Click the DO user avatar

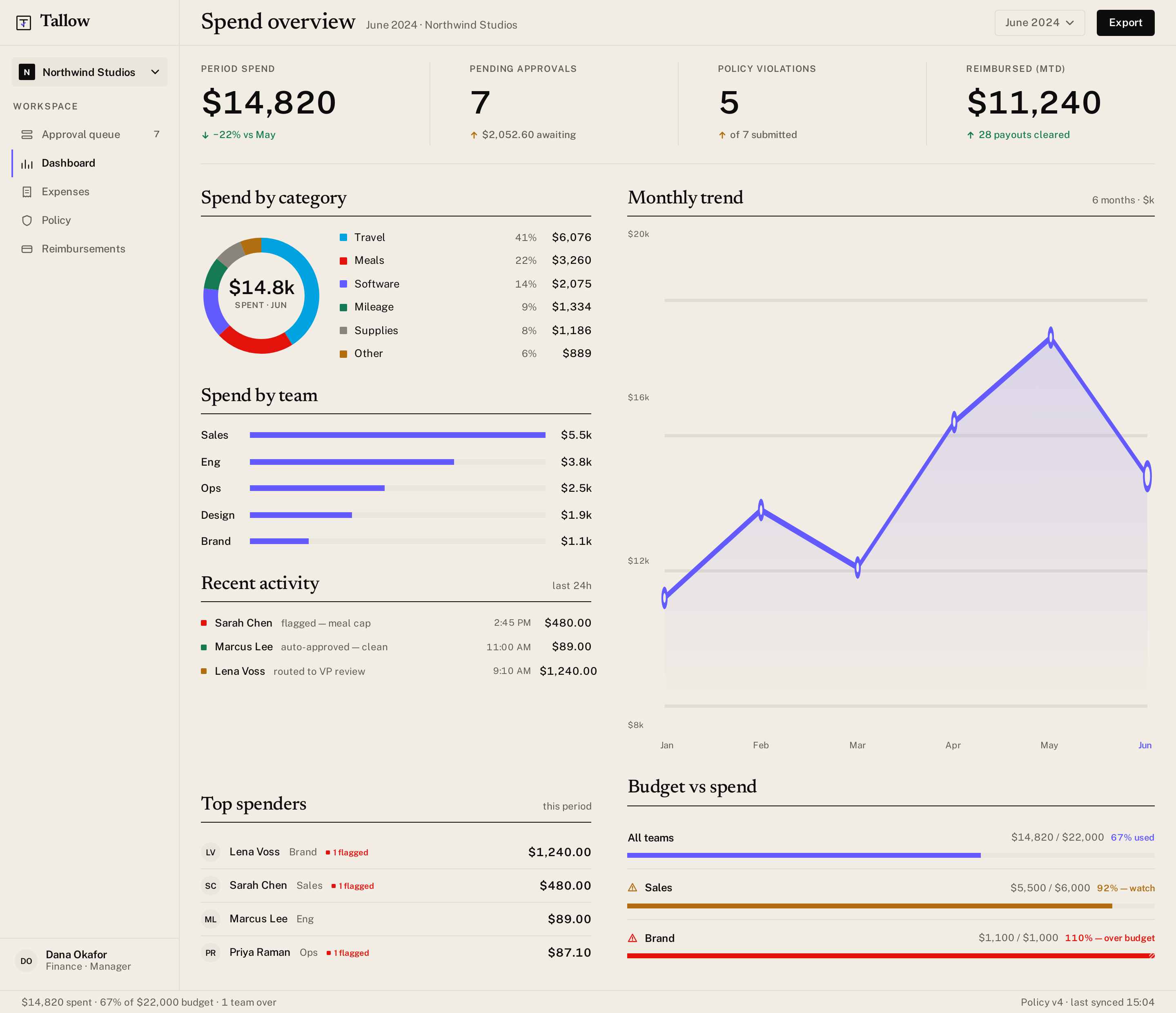[x=26, y=961]
